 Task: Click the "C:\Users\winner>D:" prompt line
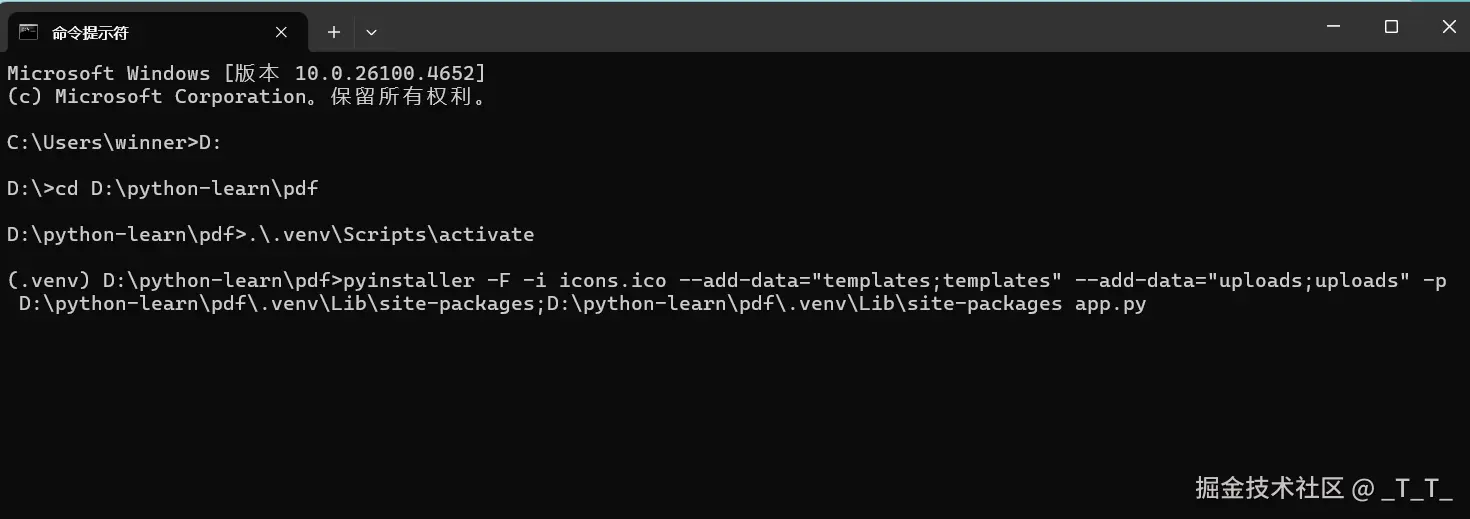[114, 143]
